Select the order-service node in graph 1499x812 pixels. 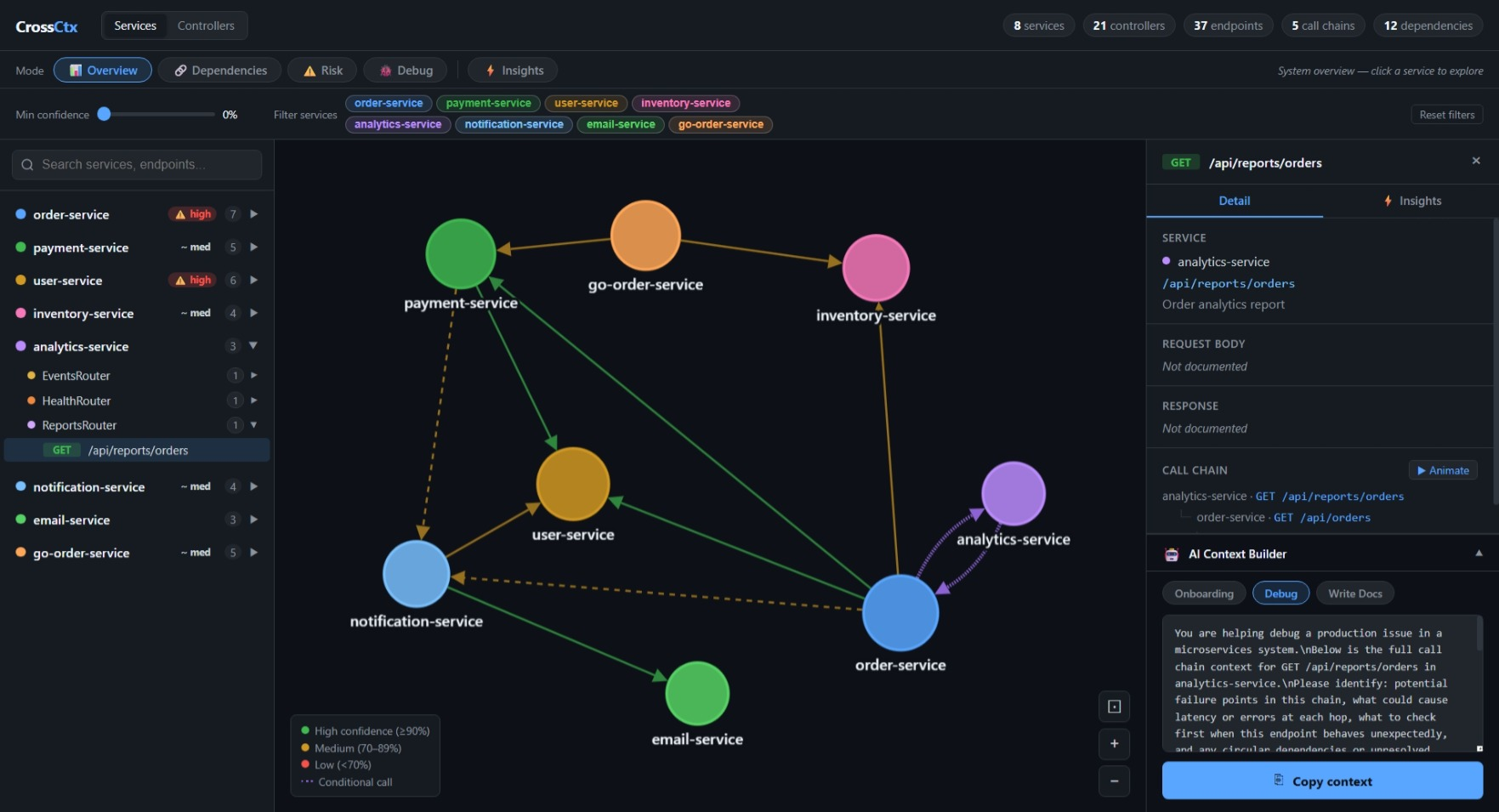click(x=900, y=613)
